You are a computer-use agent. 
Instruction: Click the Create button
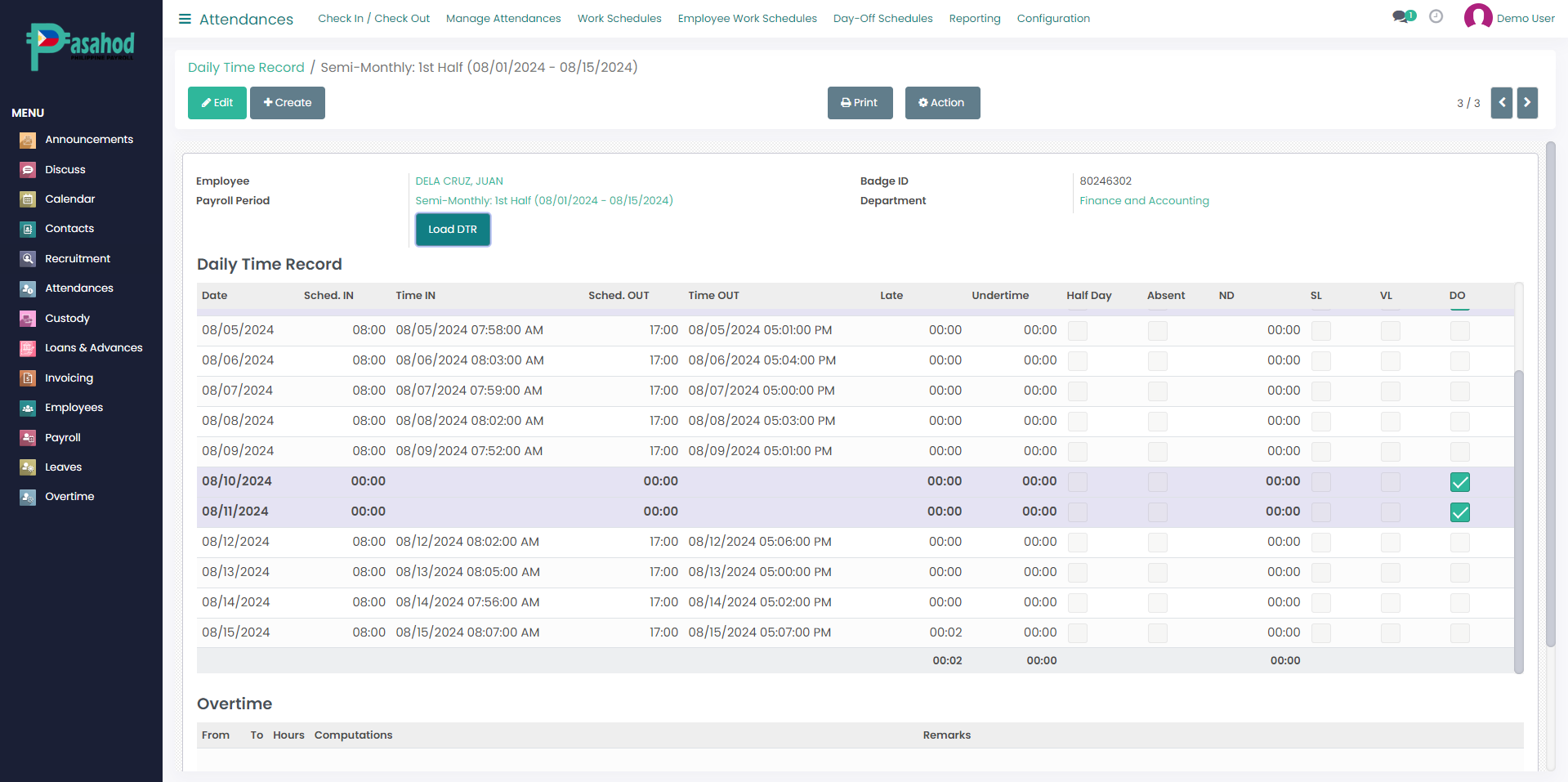tap(288, 103)
